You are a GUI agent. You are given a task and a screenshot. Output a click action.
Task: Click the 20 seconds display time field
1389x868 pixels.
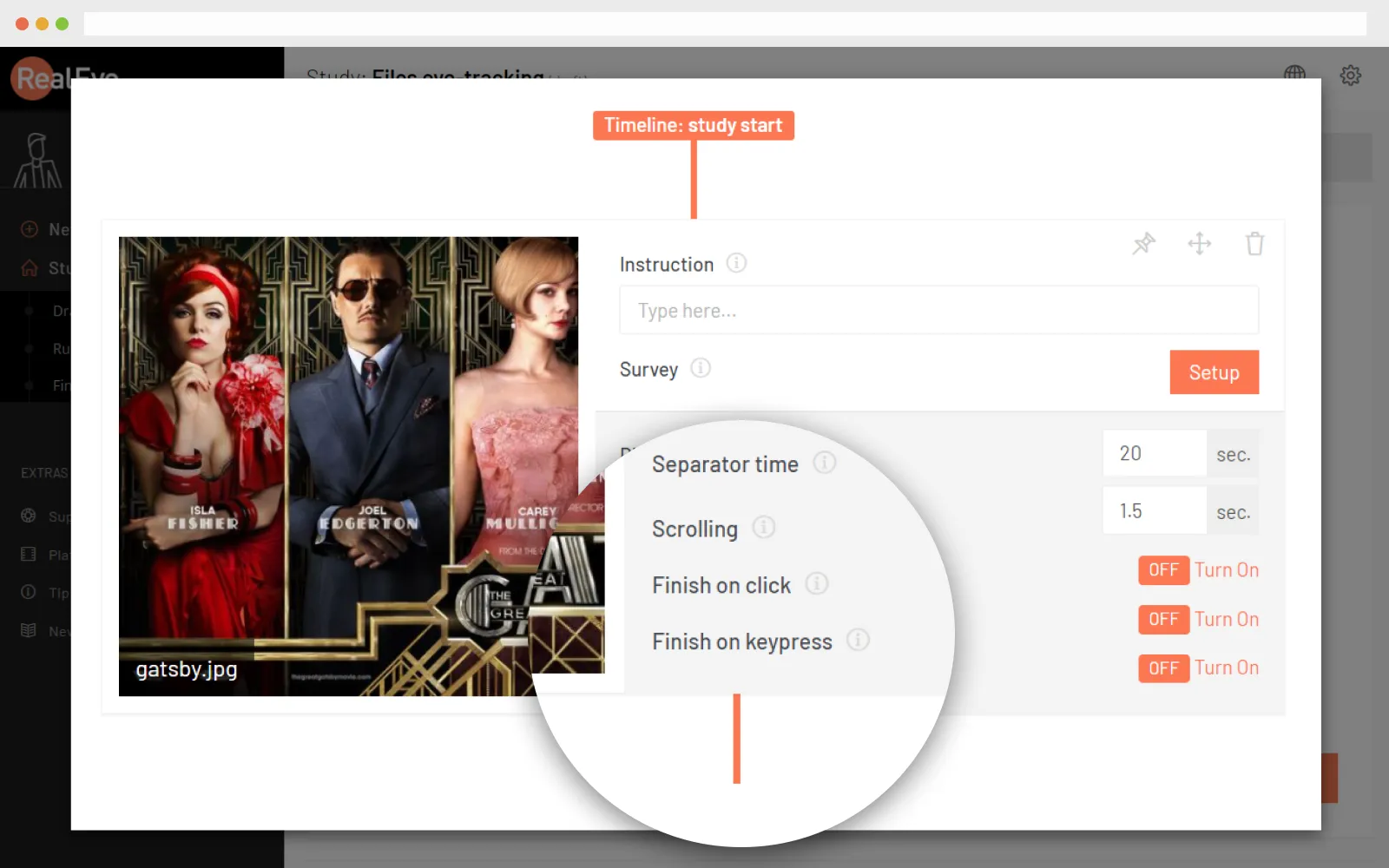click(x=1154, y=454)
